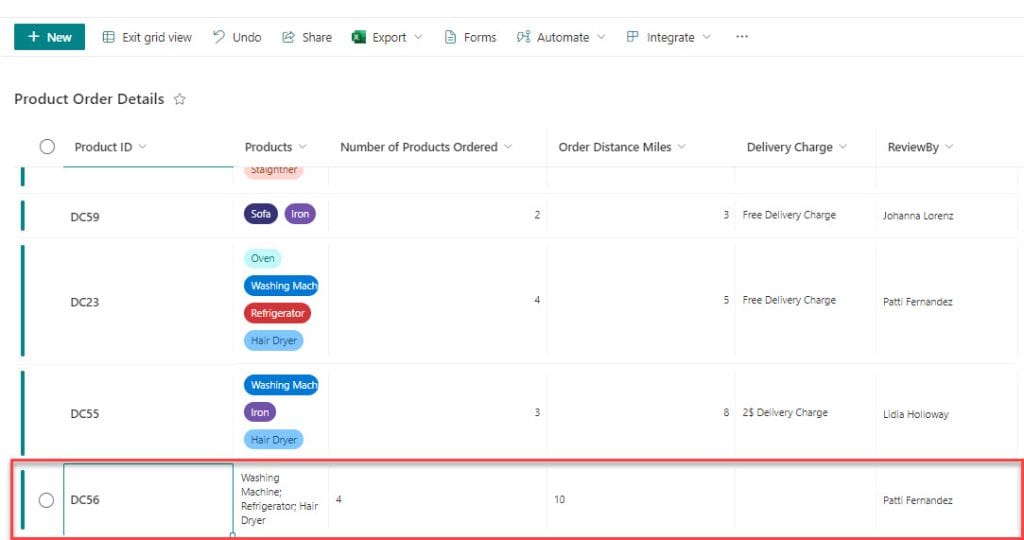Expand the Integrate dropdown chevron

[x=706, y=37]
